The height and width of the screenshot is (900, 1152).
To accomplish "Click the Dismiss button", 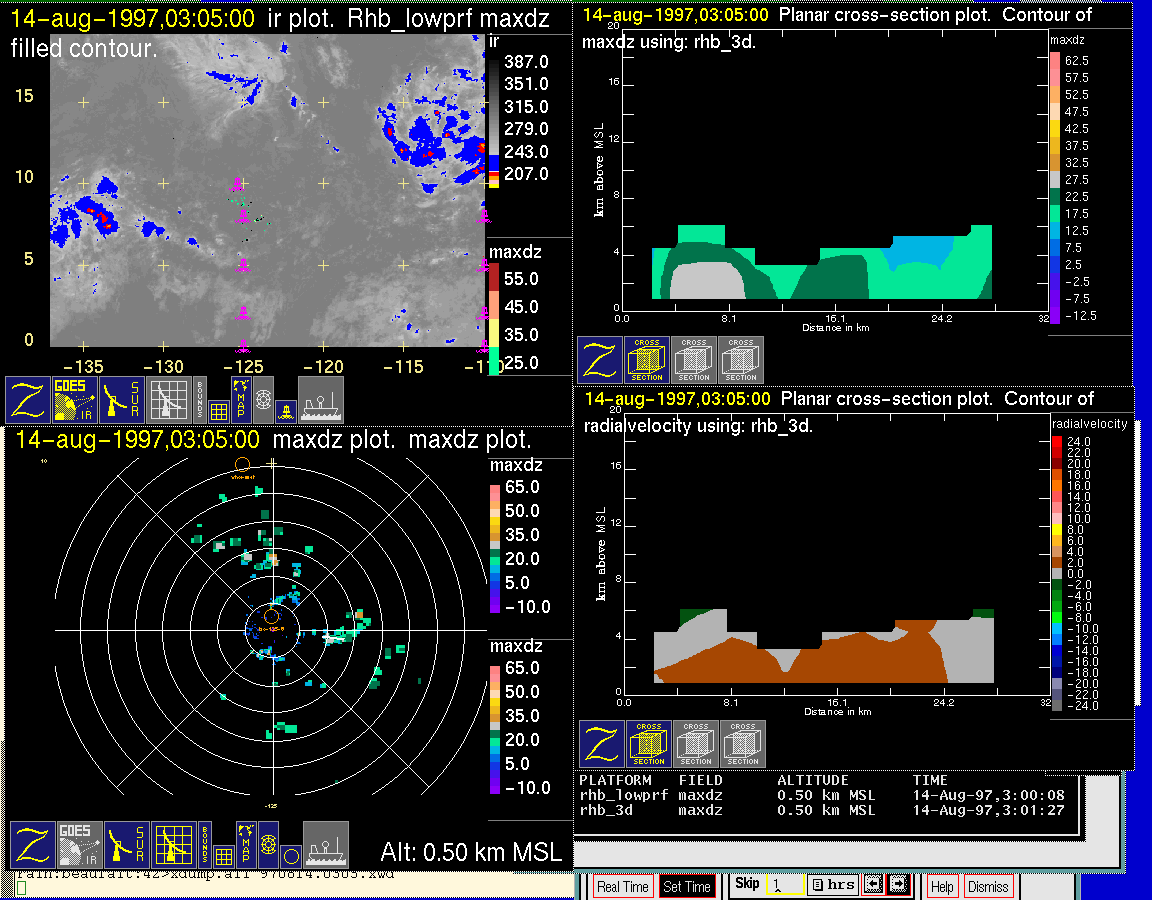I will coord(988,886).
